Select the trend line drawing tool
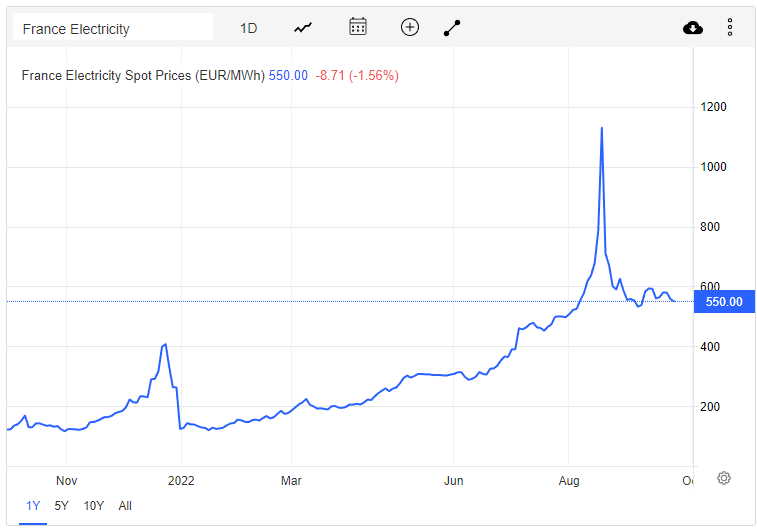757x528 pixels. tap(452, 28)
